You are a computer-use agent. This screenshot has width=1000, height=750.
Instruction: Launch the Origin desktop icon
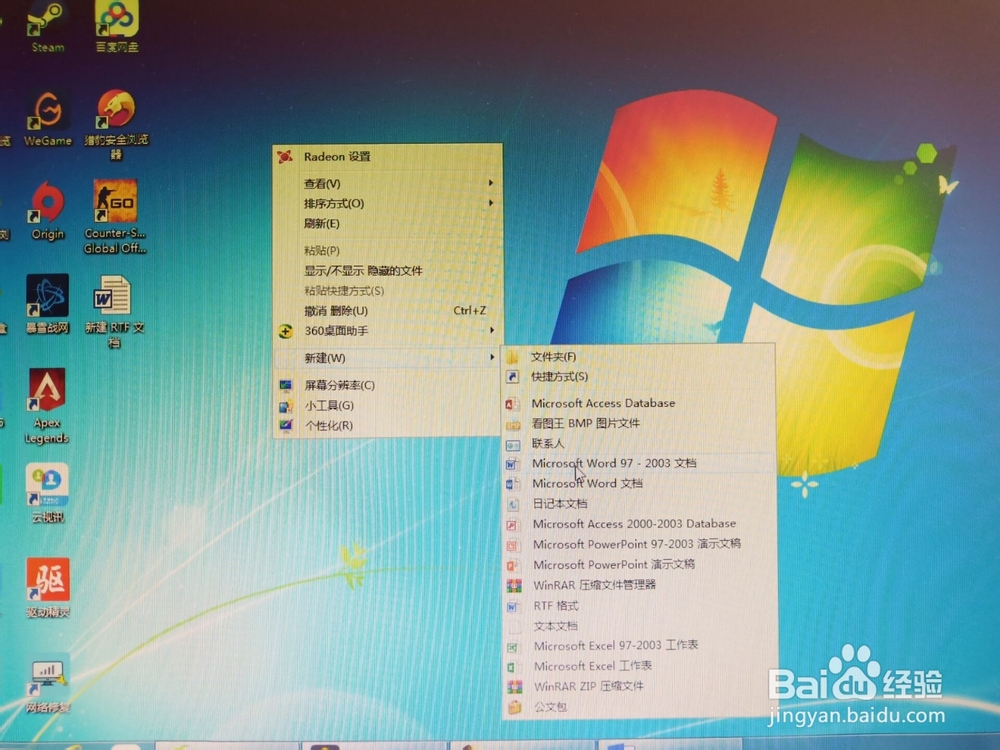click(48, 212)
